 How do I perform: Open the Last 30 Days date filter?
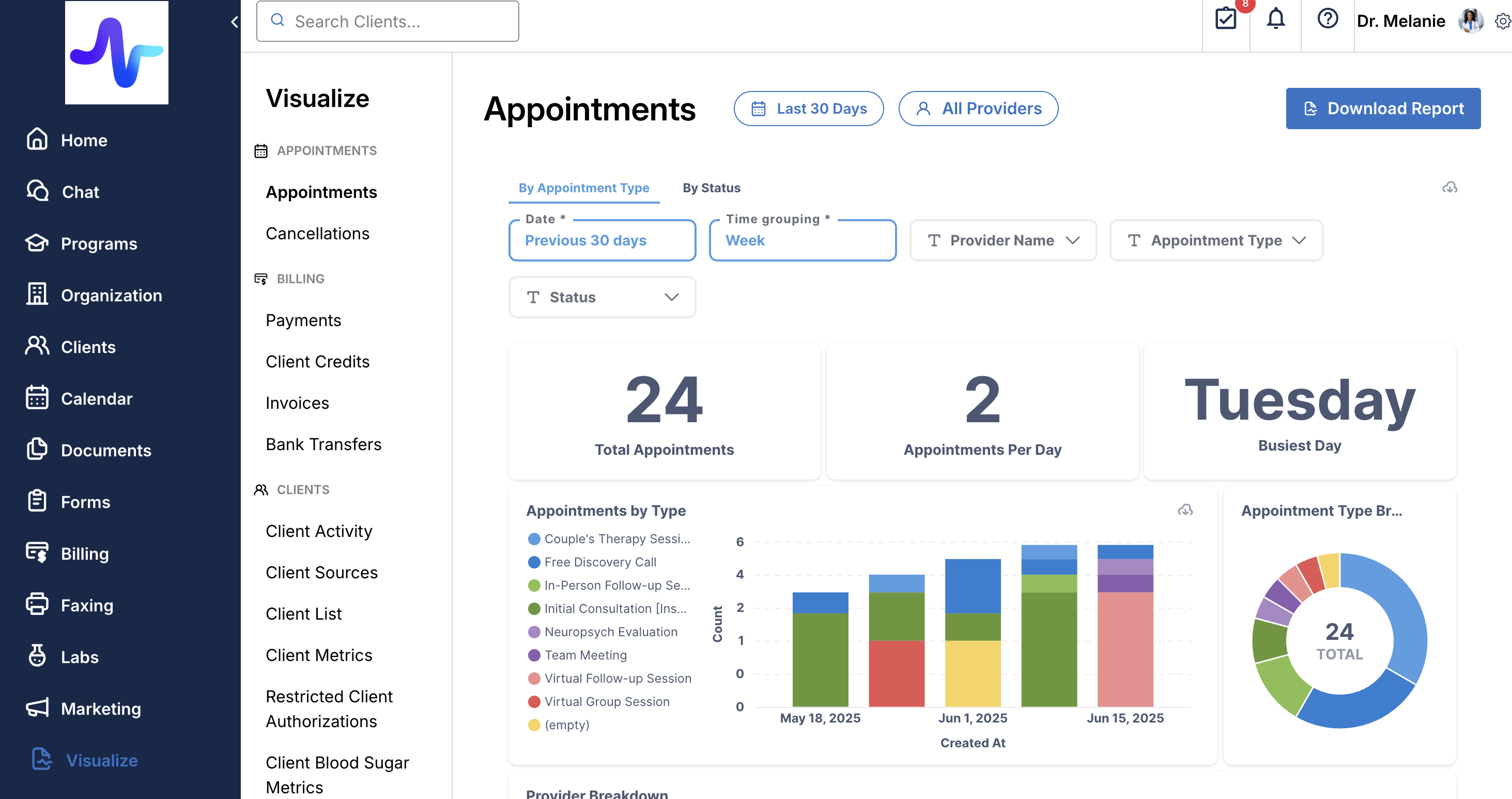[808, 109]
